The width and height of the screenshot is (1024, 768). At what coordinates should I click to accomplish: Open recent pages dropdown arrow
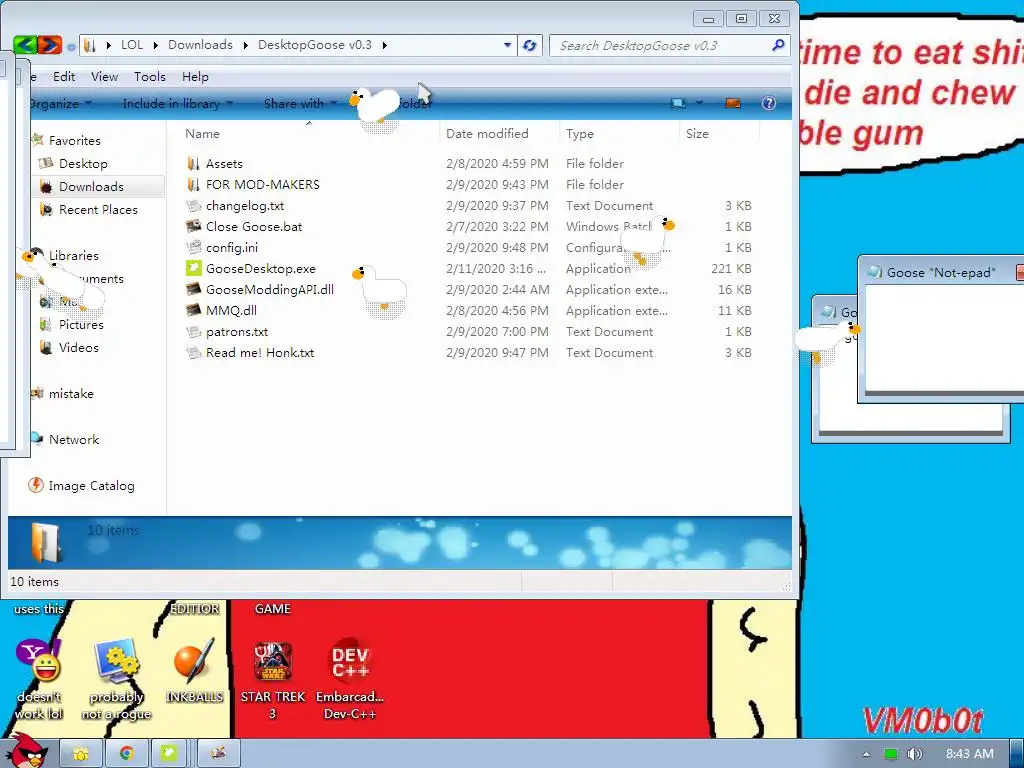71,46
